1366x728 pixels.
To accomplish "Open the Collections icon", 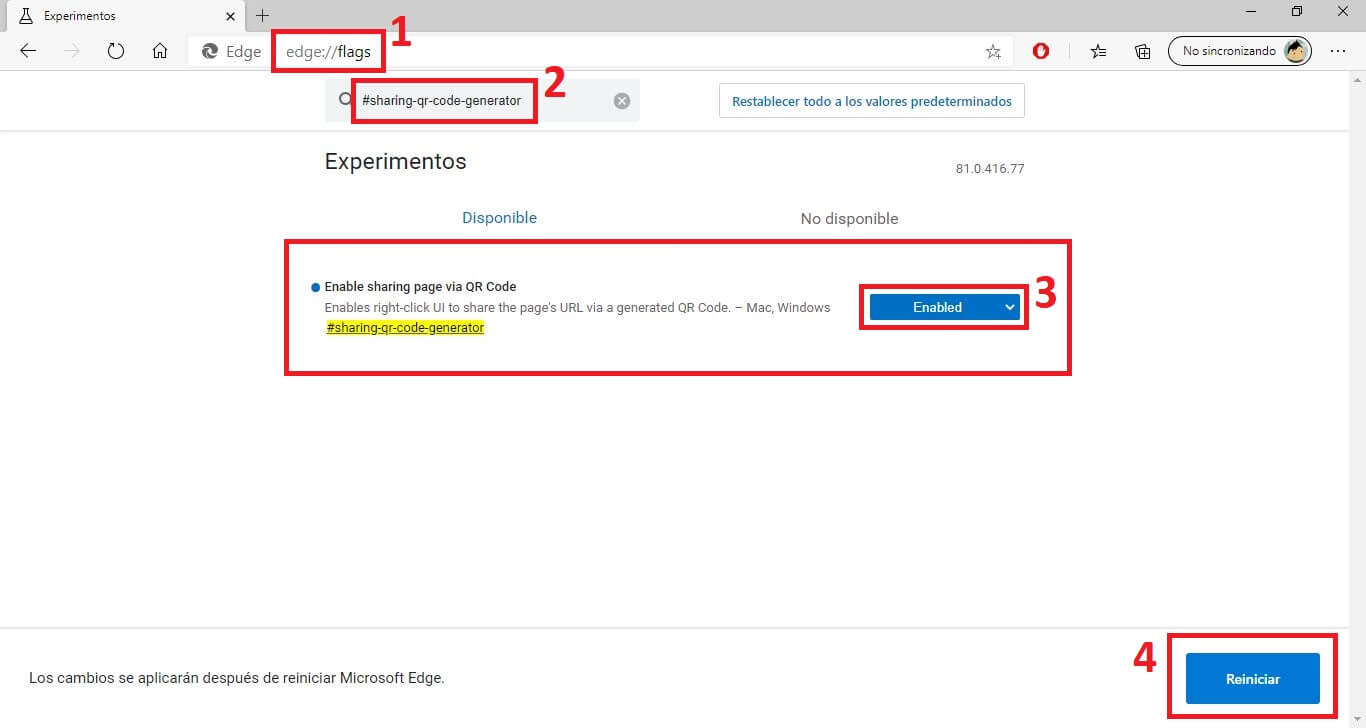I will [1143, 51].
